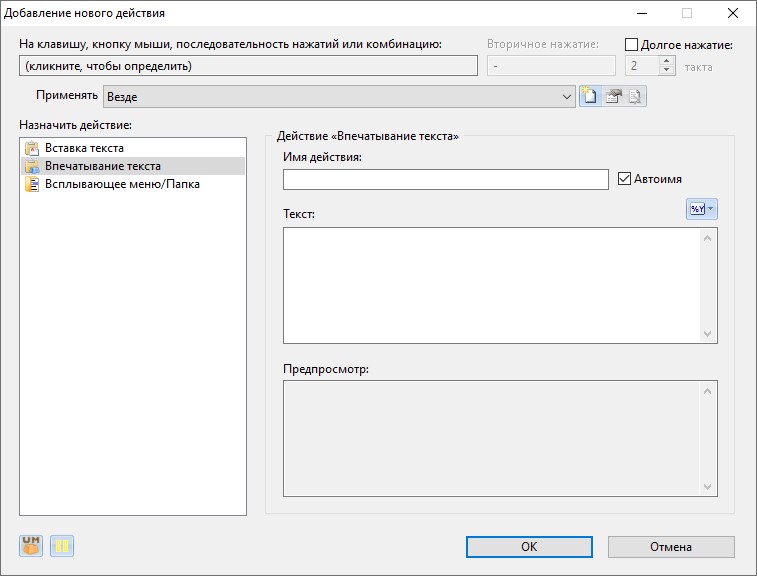Viewport: 757px width, 576px height.
Task: Confirm with the OK button
Action: click(x=529, y=547)
